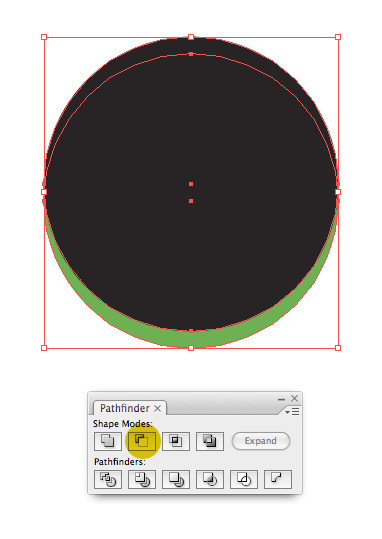Collapse the Pathfinder panel with the minimize dash
Screen dimensions: 382x539
tap(281, 399)
